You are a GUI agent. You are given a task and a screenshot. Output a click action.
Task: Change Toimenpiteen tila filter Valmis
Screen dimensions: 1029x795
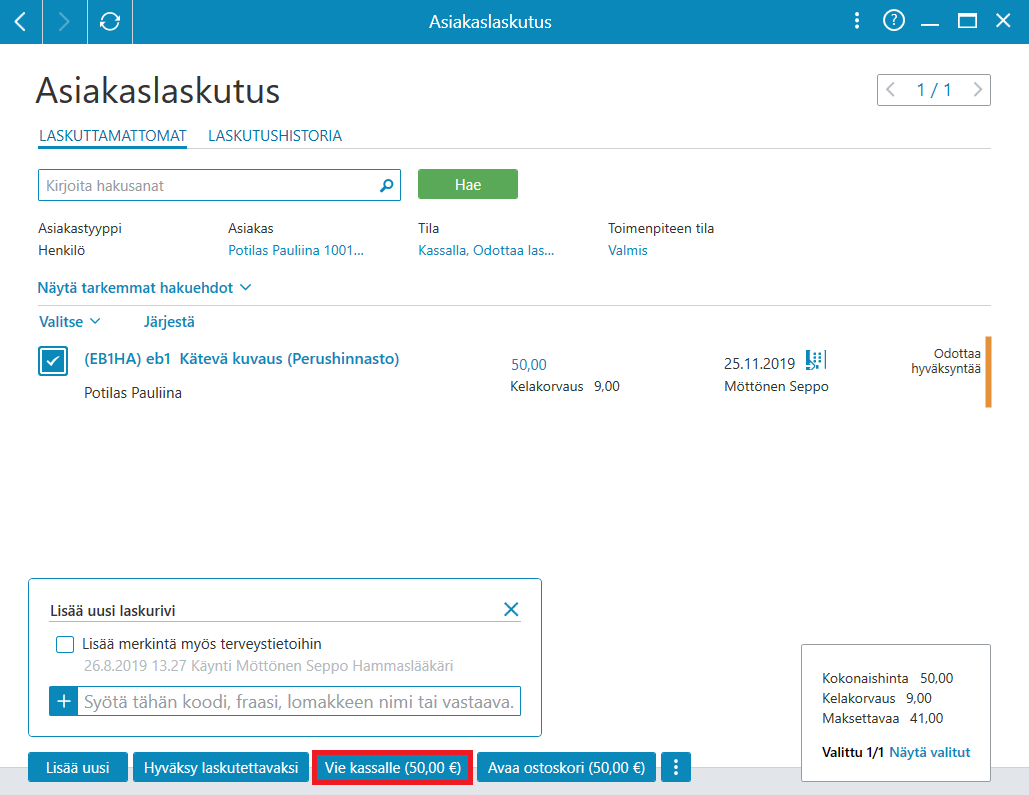pyautogui.click(x=627, y=250)
